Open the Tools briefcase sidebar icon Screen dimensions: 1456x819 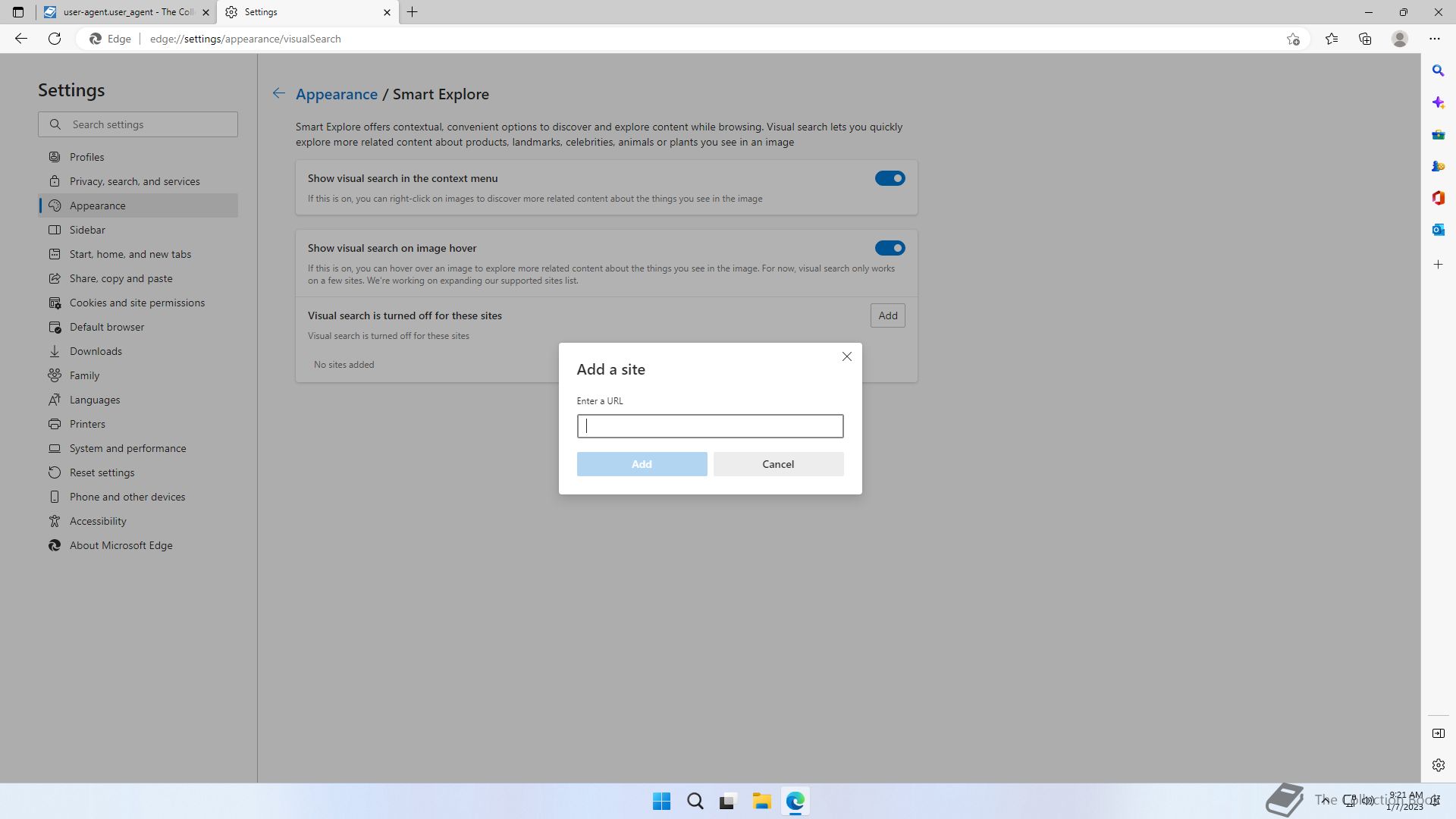click(1438, 134)
